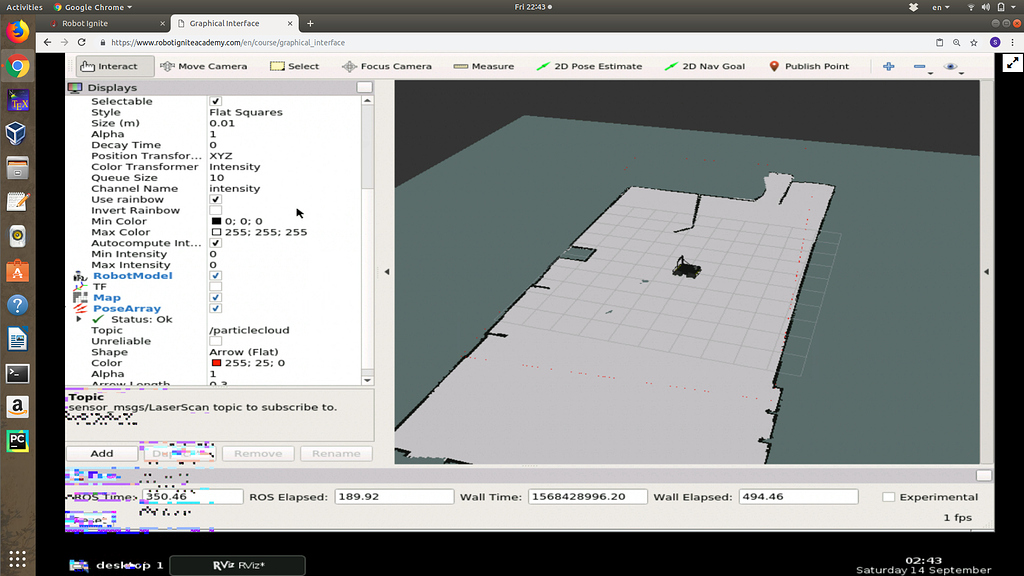Enable the TF display checkbox
This screenshot has height=576, width=1024.
point(215,286)
